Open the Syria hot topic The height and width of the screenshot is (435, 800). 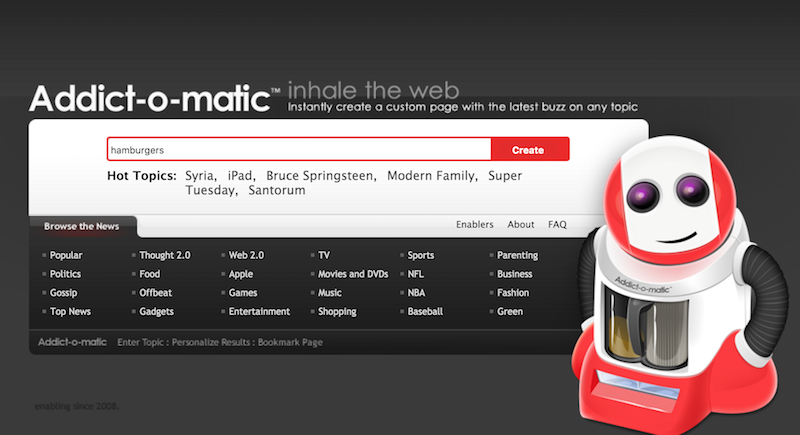click(x=201, y=176)
